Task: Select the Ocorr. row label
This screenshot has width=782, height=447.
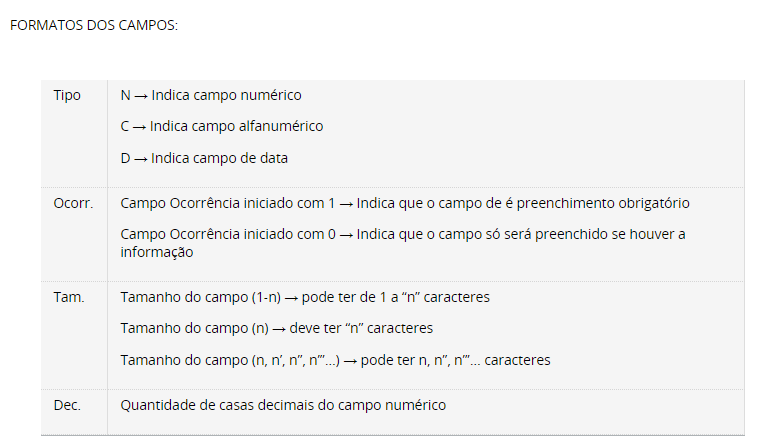Action: (72, 203)
